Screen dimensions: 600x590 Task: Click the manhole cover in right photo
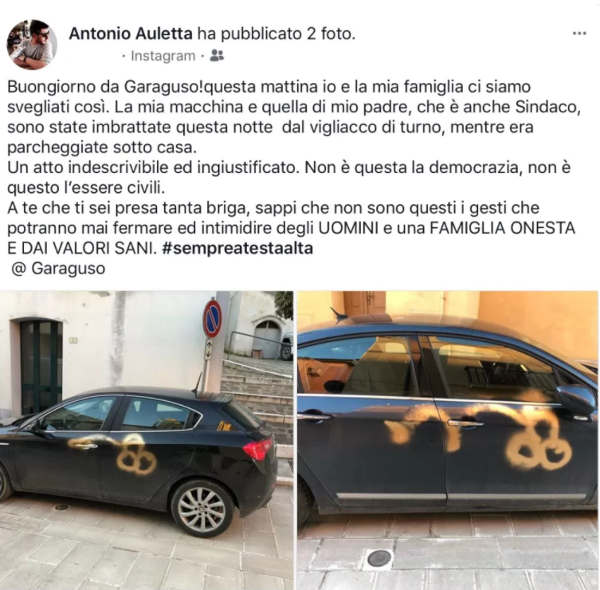coord(379,559)
